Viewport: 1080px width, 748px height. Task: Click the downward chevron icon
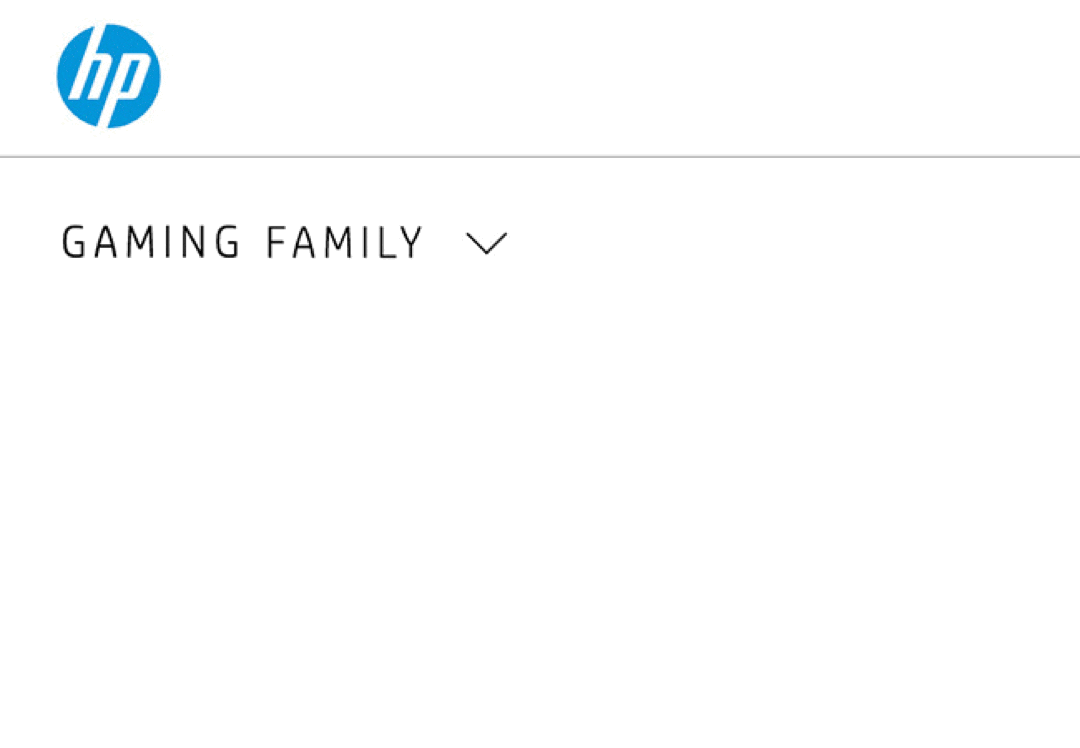(x=487, y=243)
